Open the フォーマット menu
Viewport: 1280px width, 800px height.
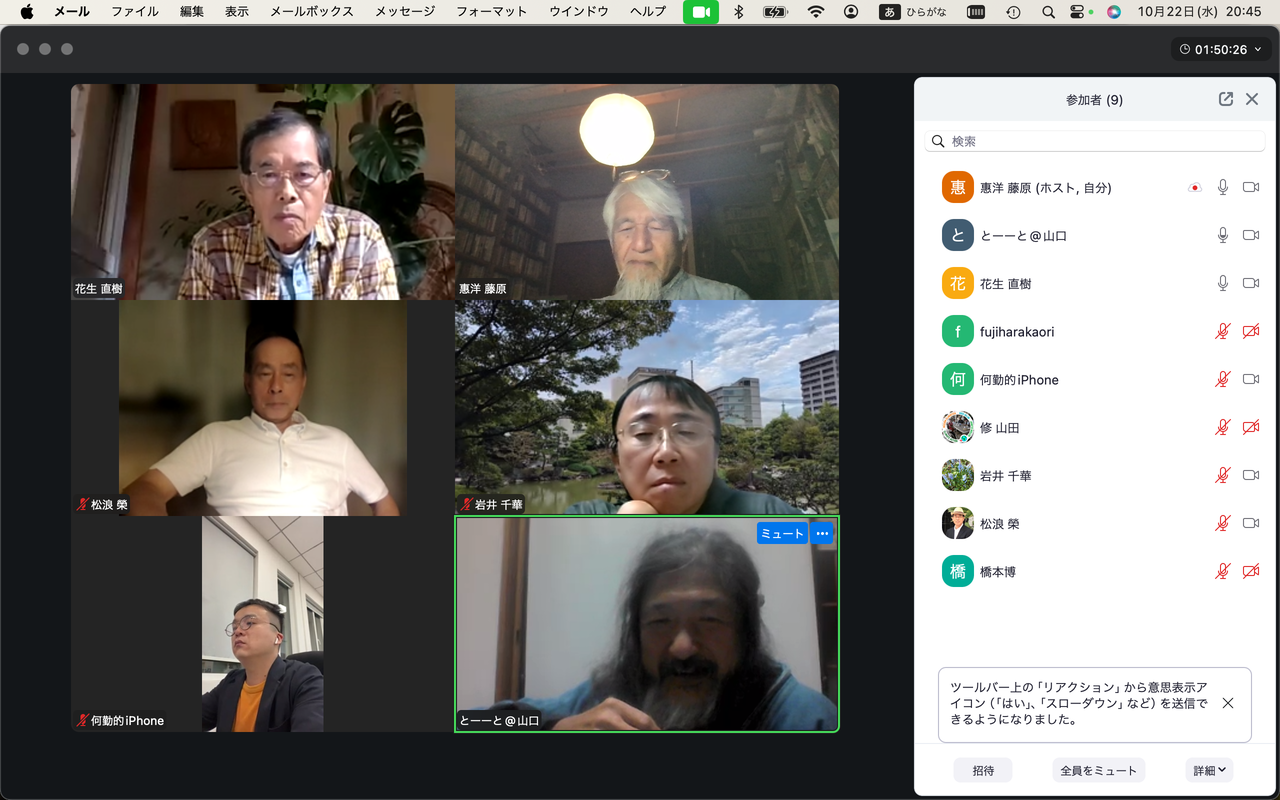point(492,12)
